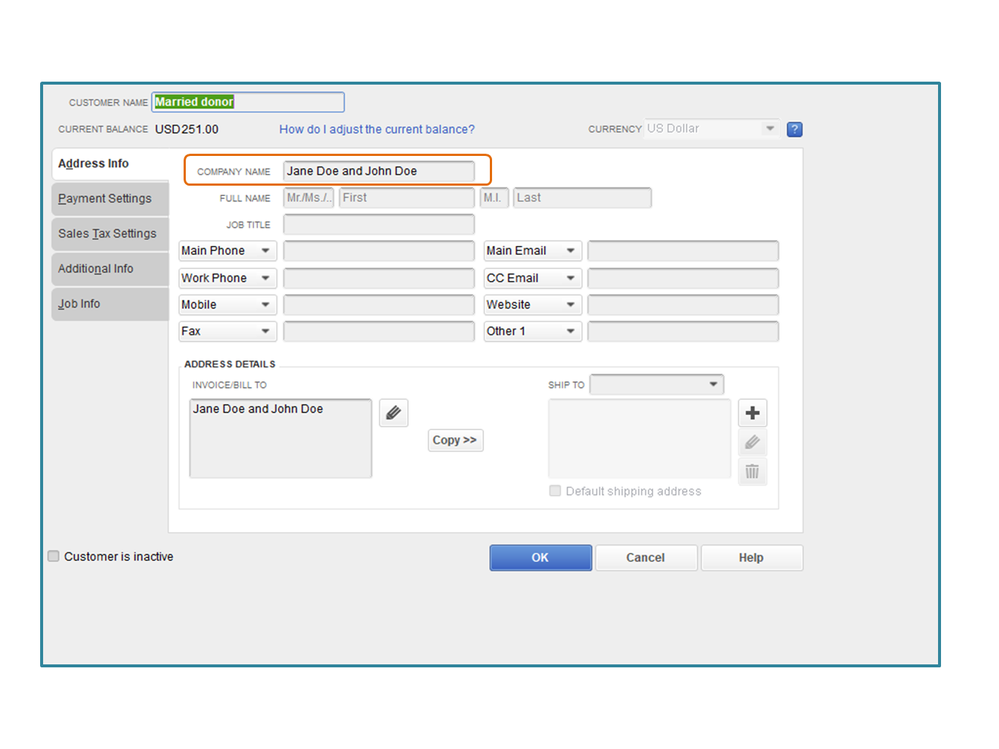The width and height of the screenshot is (999, 749).
Task: Click the Fax number field
Action: (x=378, y=331)
